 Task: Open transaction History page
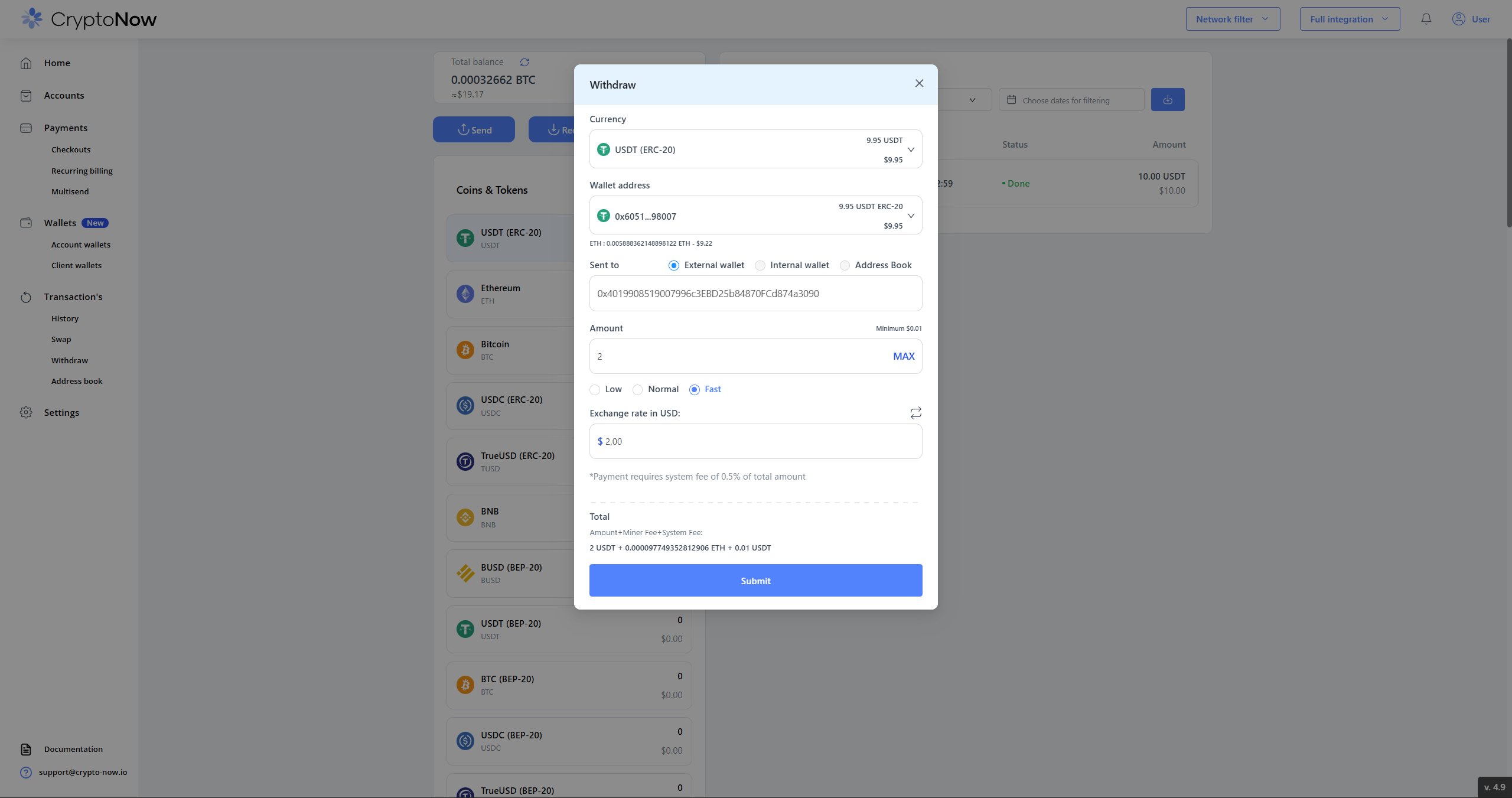(x=65, y=318)
